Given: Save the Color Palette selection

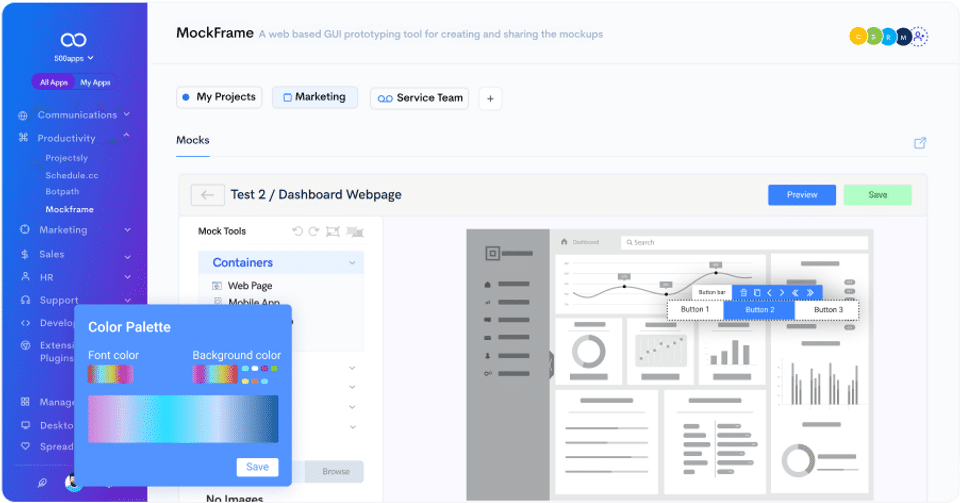Looking at the screenshot, I should [257, 467].
